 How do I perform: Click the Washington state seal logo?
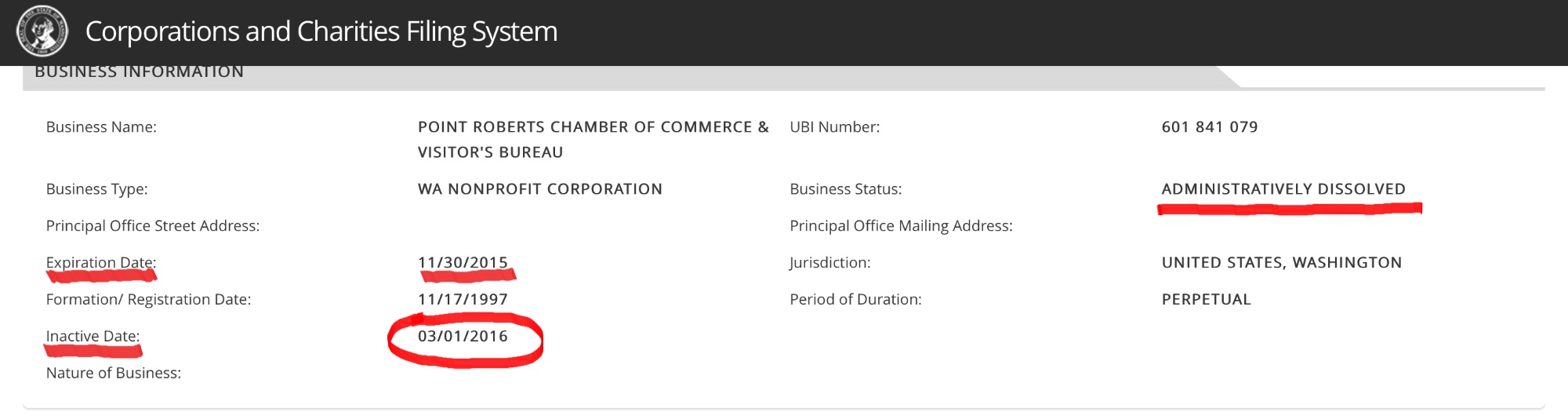click(42, 31)
